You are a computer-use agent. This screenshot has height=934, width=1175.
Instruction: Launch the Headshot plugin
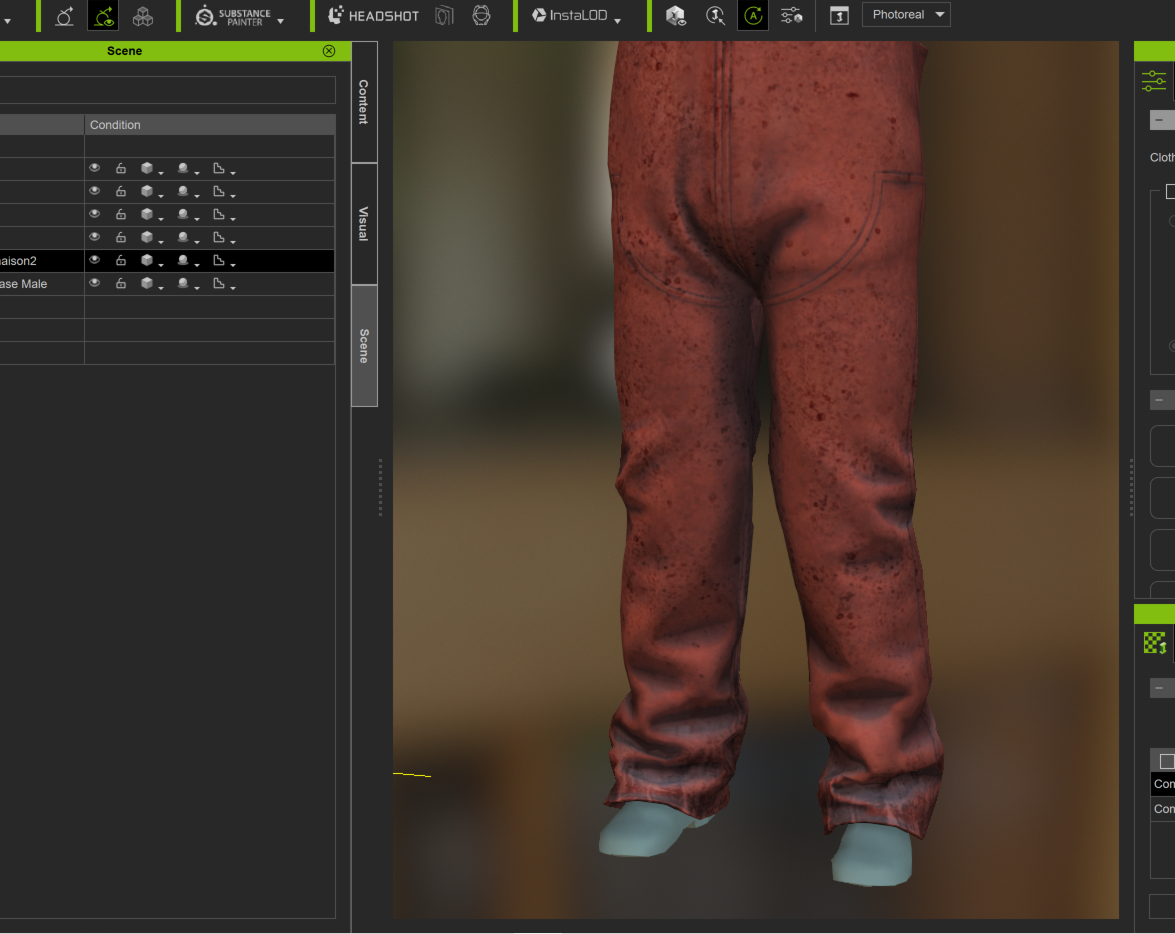pos(374,16)
